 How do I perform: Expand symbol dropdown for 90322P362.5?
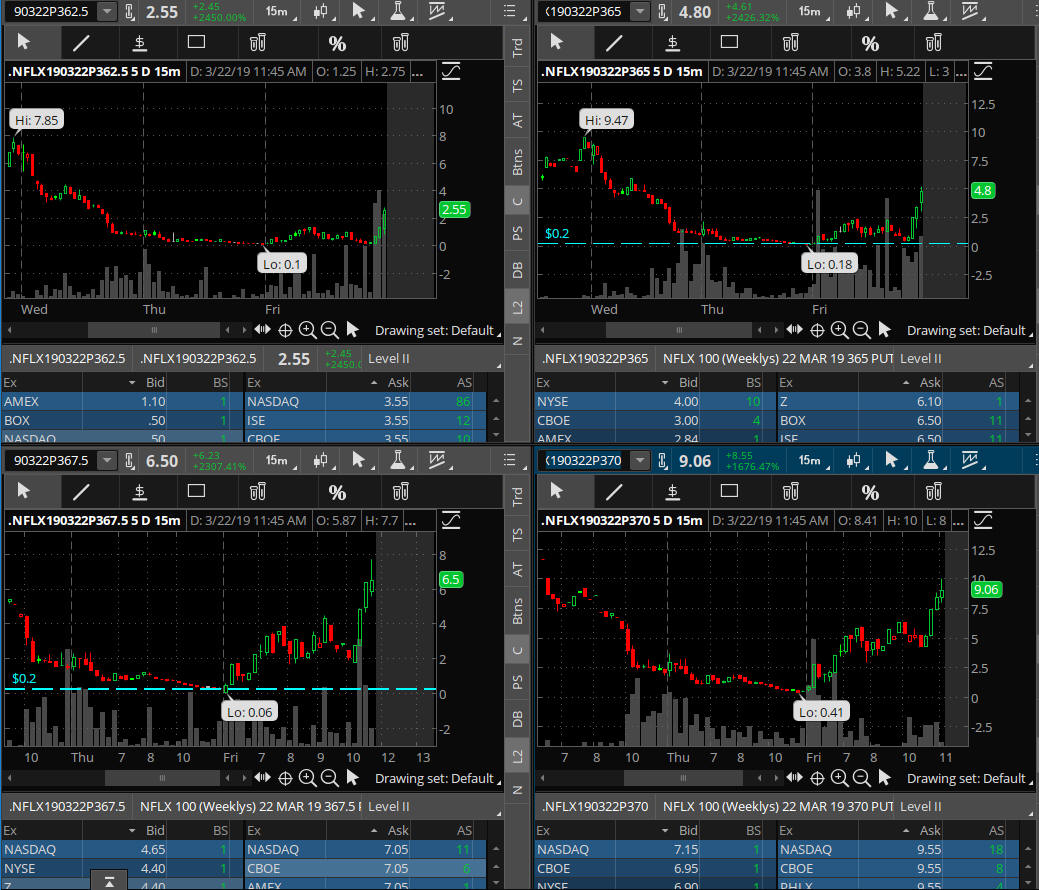[x=106, y=12]
